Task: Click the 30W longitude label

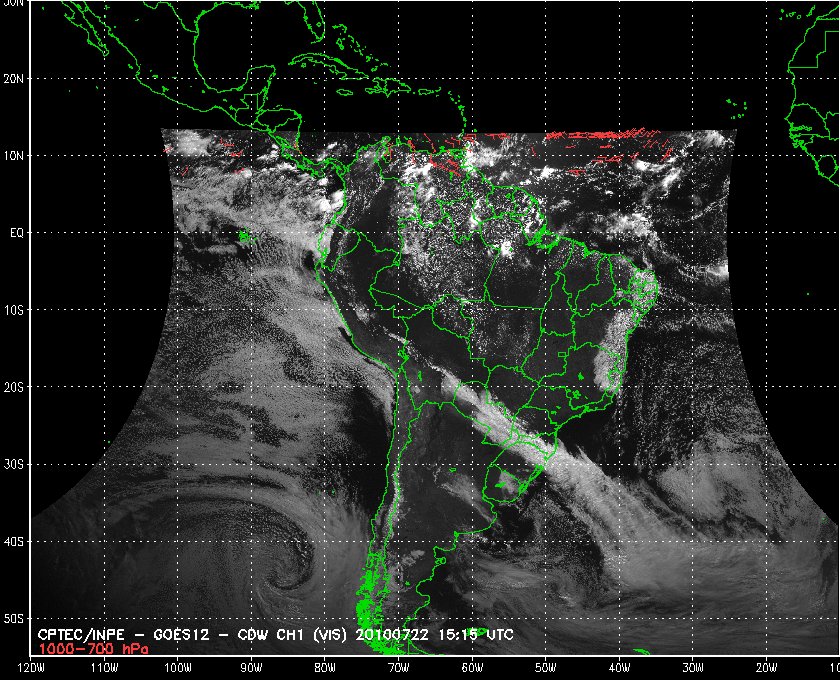Action: [693, 668]
